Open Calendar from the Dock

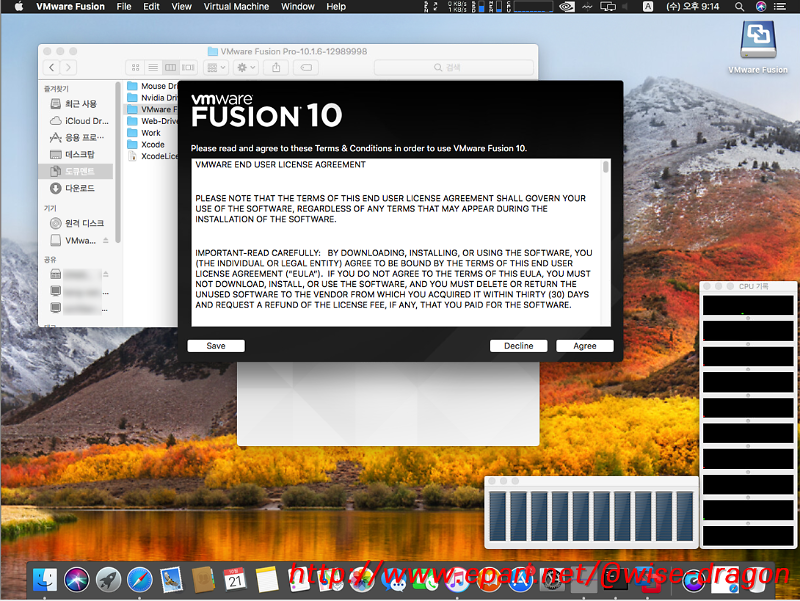coord(235,580)
